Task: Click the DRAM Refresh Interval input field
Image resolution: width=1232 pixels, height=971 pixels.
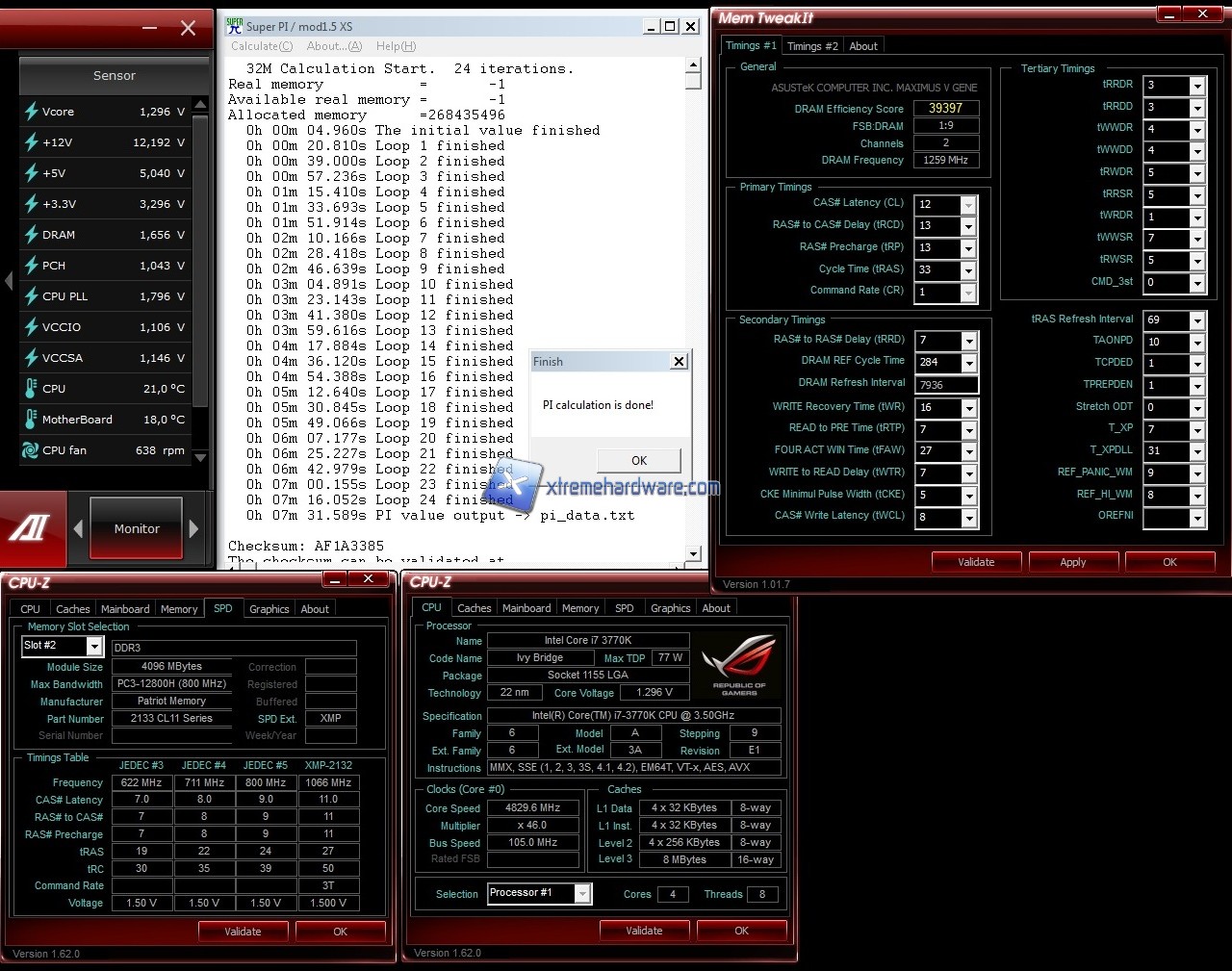Action: (947, 385)
